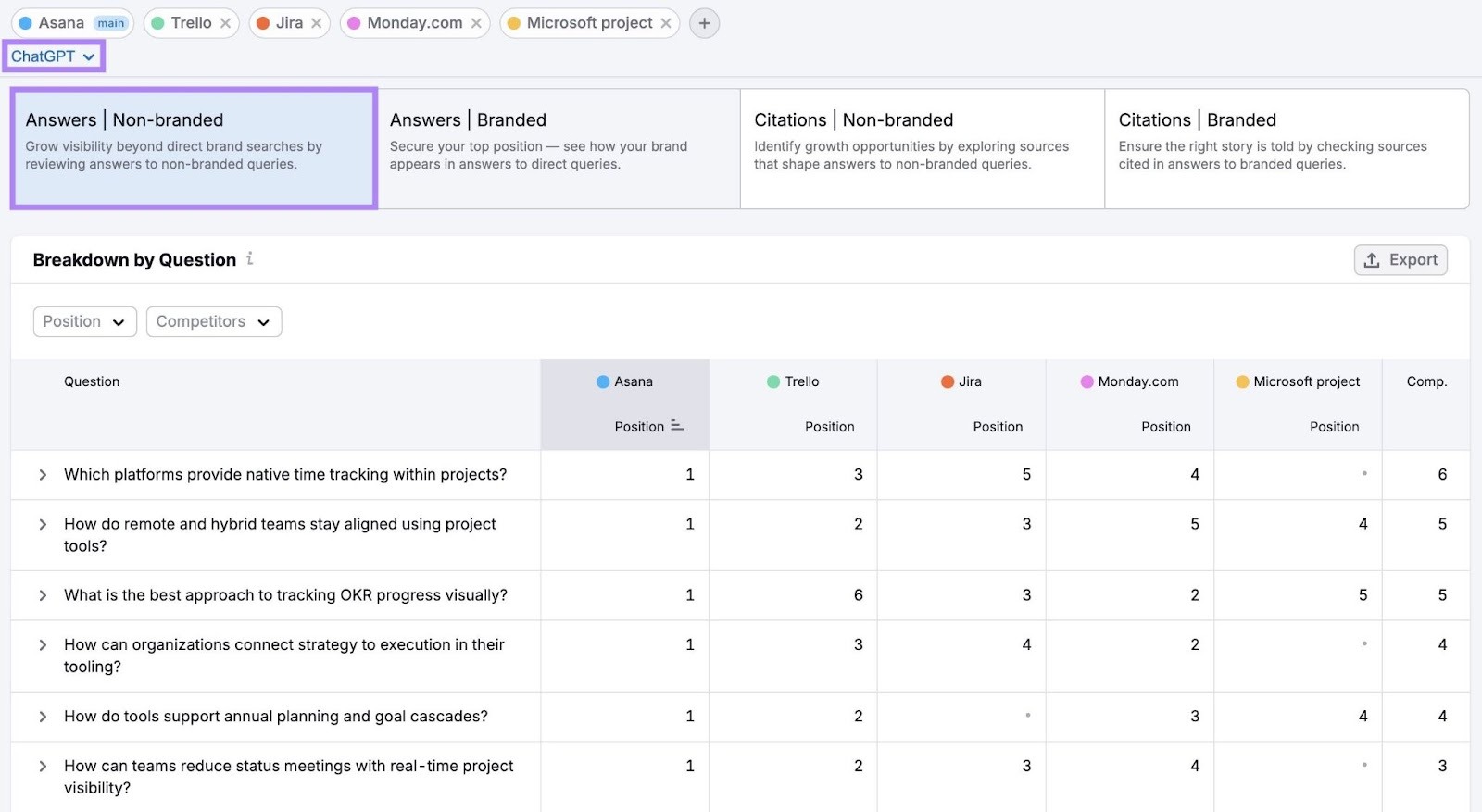Image resolution: width=1482 pixels, height=812 pixels.
Task: Remove the Trello competitor chip
Action: [x=225, y=23]
